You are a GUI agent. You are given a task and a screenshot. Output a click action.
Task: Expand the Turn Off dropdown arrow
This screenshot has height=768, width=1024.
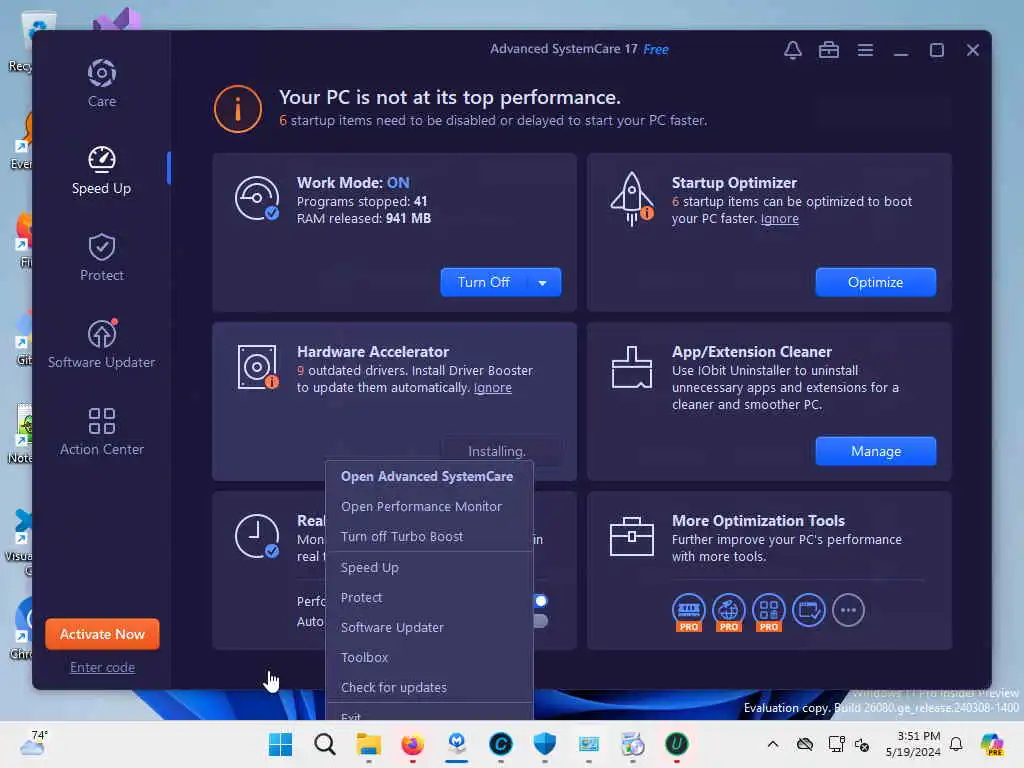click(x=543, y=283)
